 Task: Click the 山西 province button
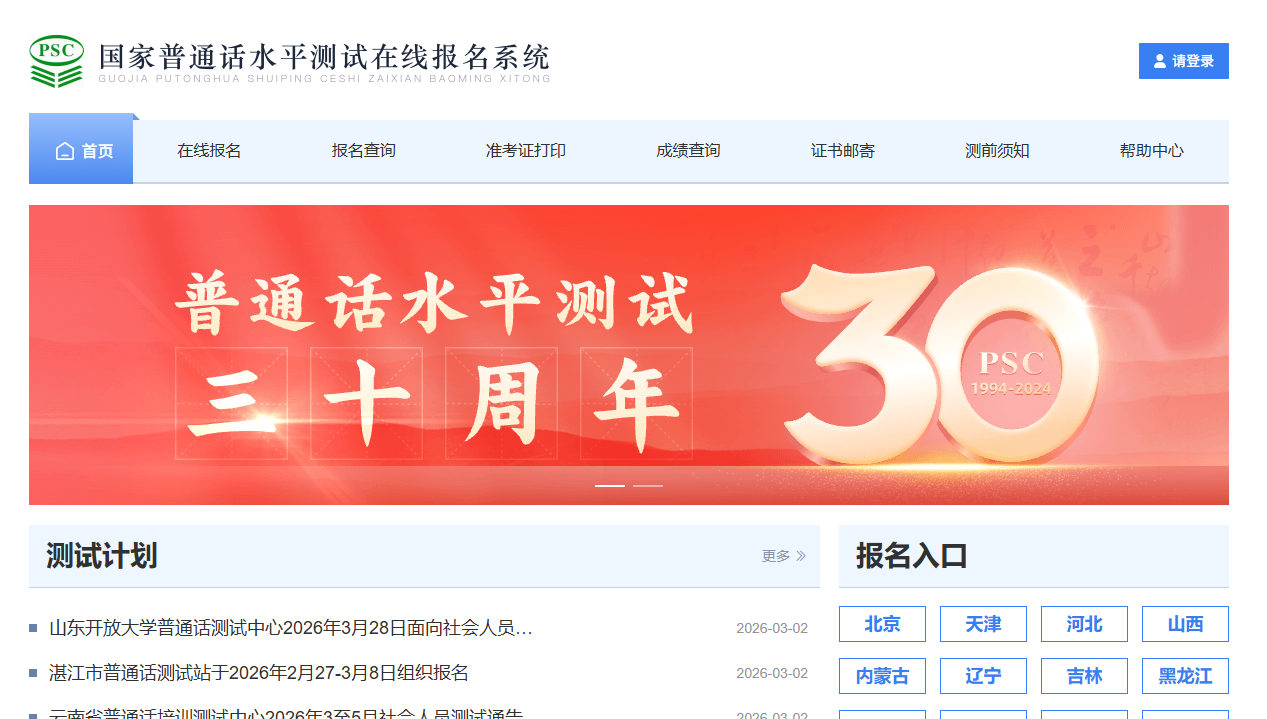[x=1184, y=623]
